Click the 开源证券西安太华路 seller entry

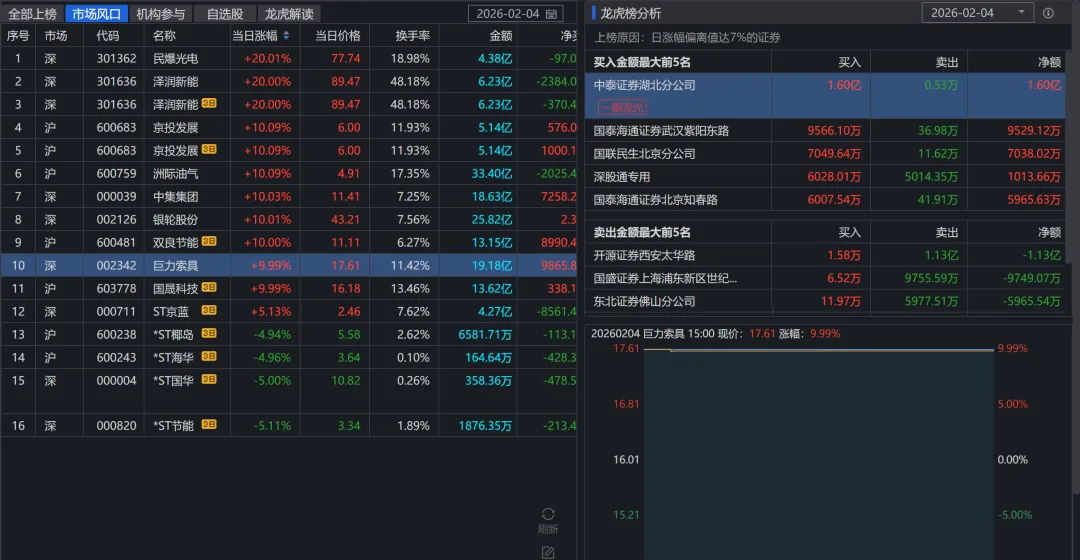[644, 255]
